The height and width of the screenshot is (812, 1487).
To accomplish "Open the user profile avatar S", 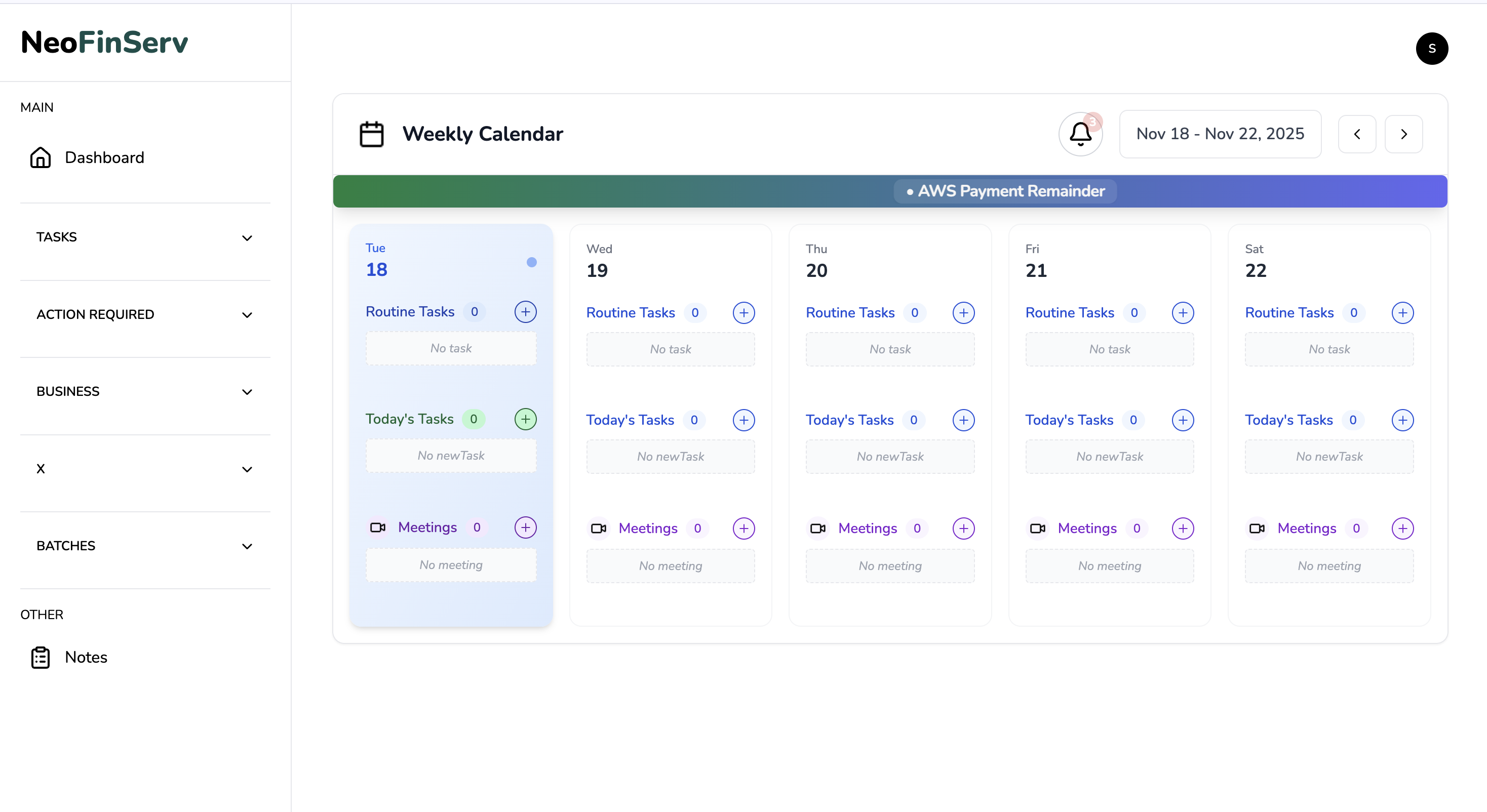I will point(1431,49).
